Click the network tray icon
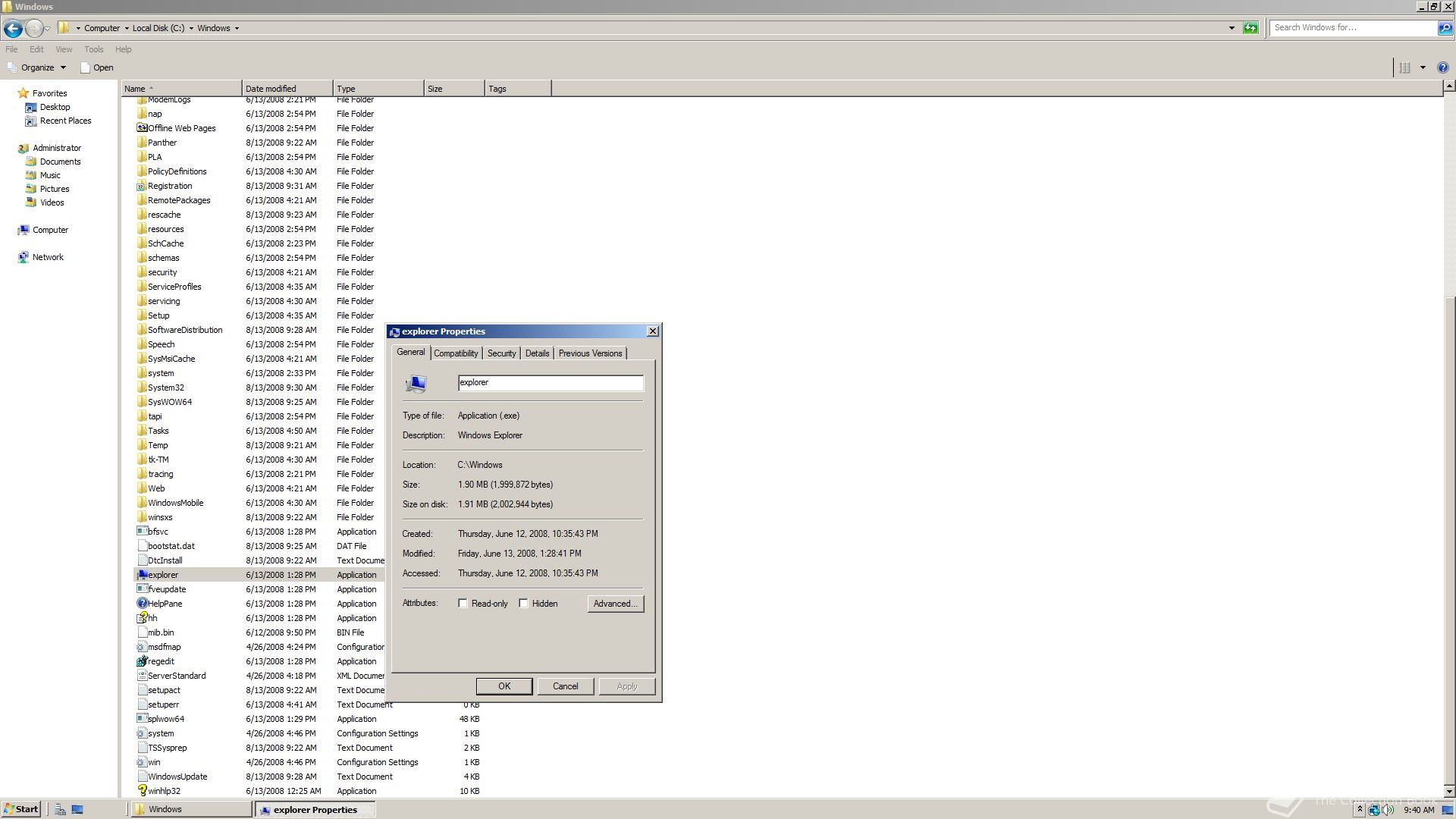The image size is (1456, 819). coord(1373,810)
